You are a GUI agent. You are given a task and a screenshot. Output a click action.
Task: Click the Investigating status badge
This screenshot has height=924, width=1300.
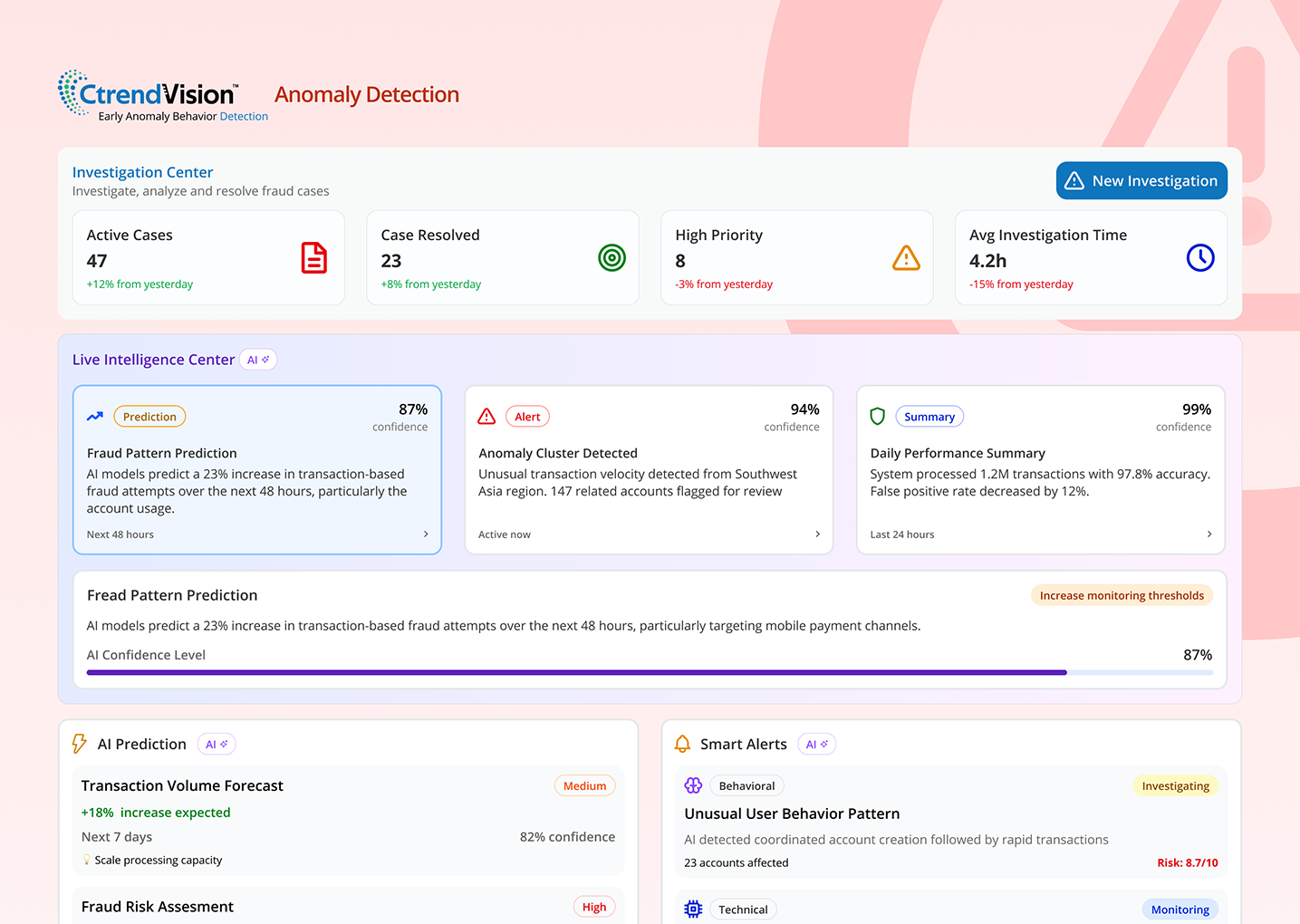point(1175,785)
